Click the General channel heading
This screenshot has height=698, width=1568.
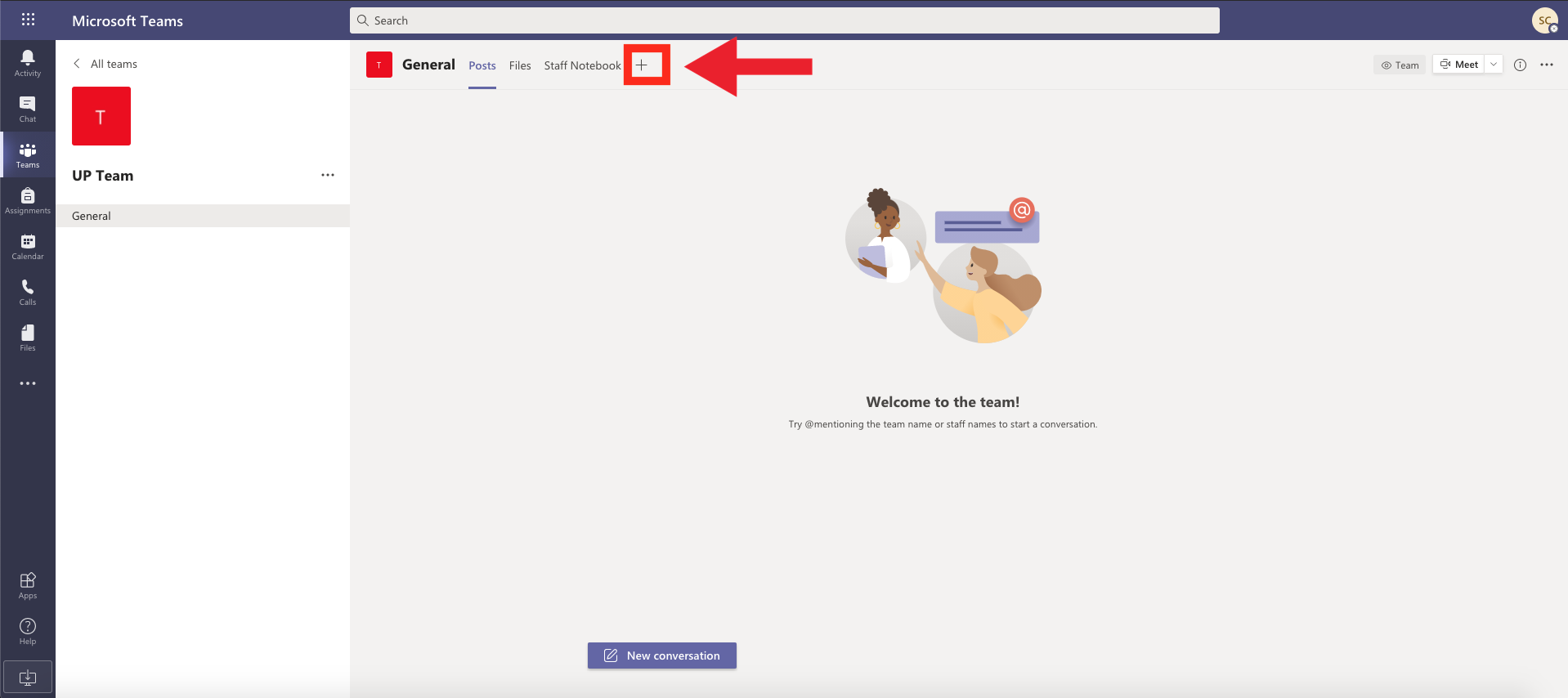tap(428, 65)
